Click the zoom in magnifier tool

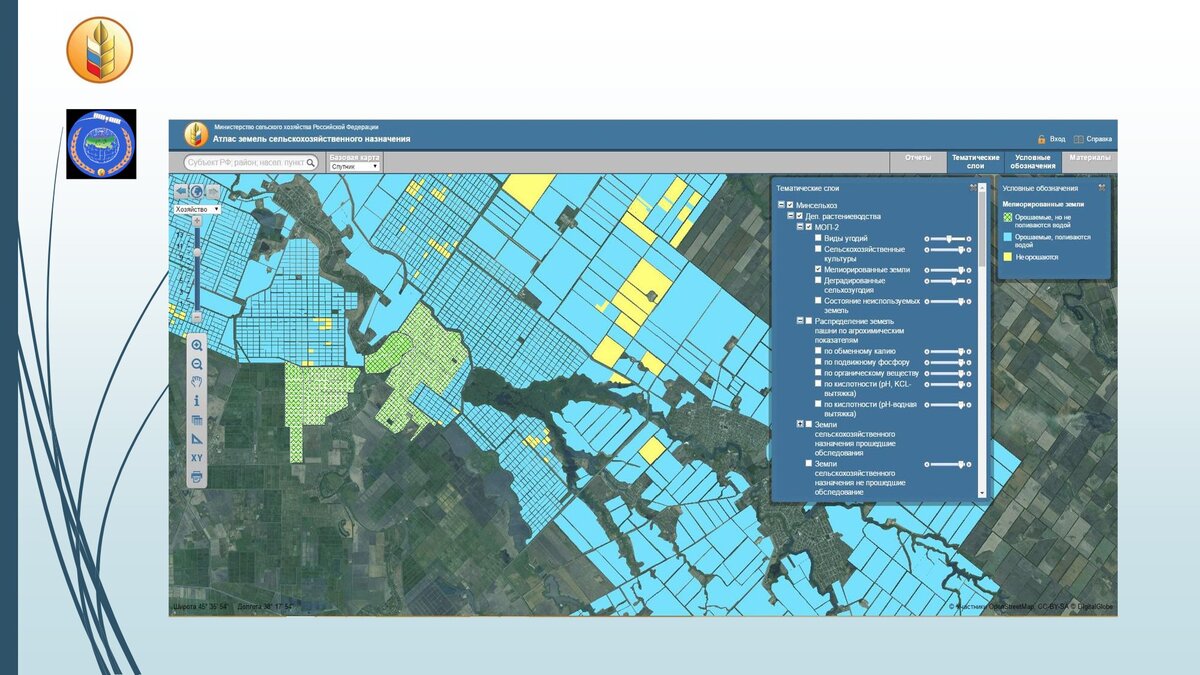pos(197,345)
